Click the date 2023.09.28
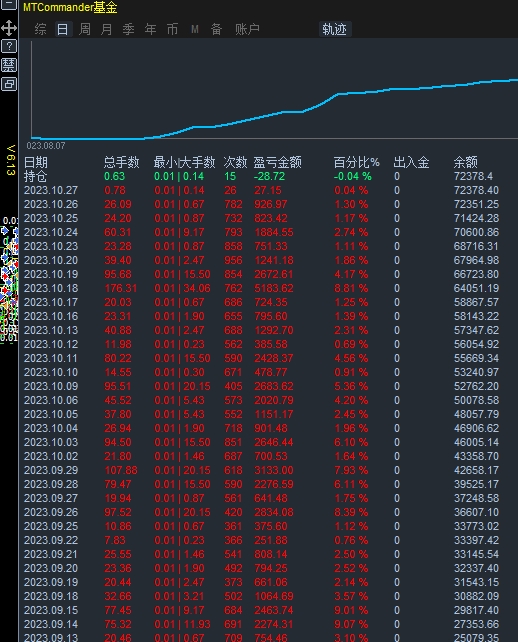Viewport: 518px width, 642px height. tap(51, 484)
